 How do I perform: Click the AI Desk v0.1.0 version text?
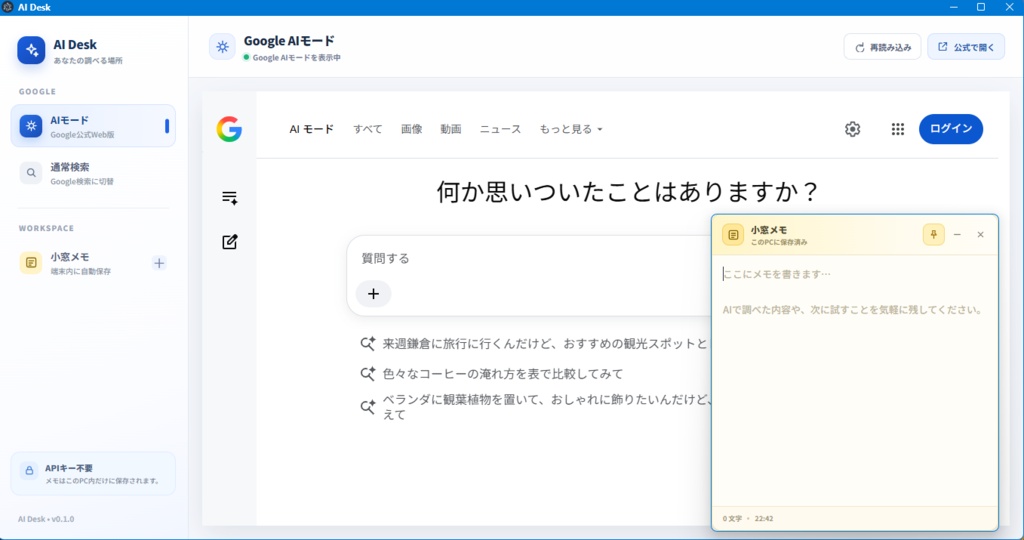[46, 519]
